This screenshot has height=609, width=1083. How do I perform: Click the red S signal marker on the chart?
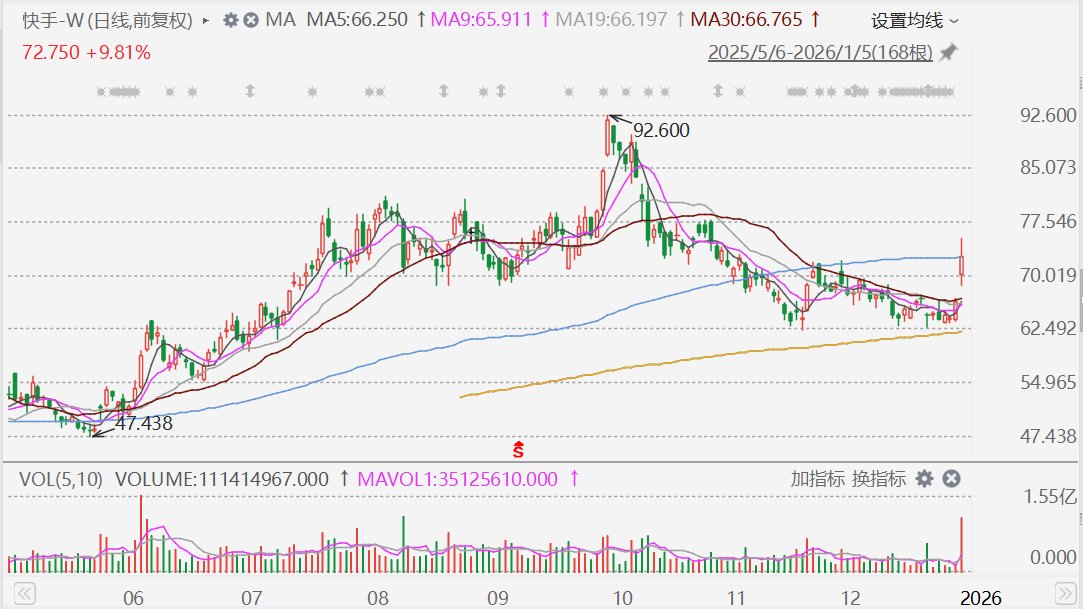pyautogui.click(x=519, y=449)
